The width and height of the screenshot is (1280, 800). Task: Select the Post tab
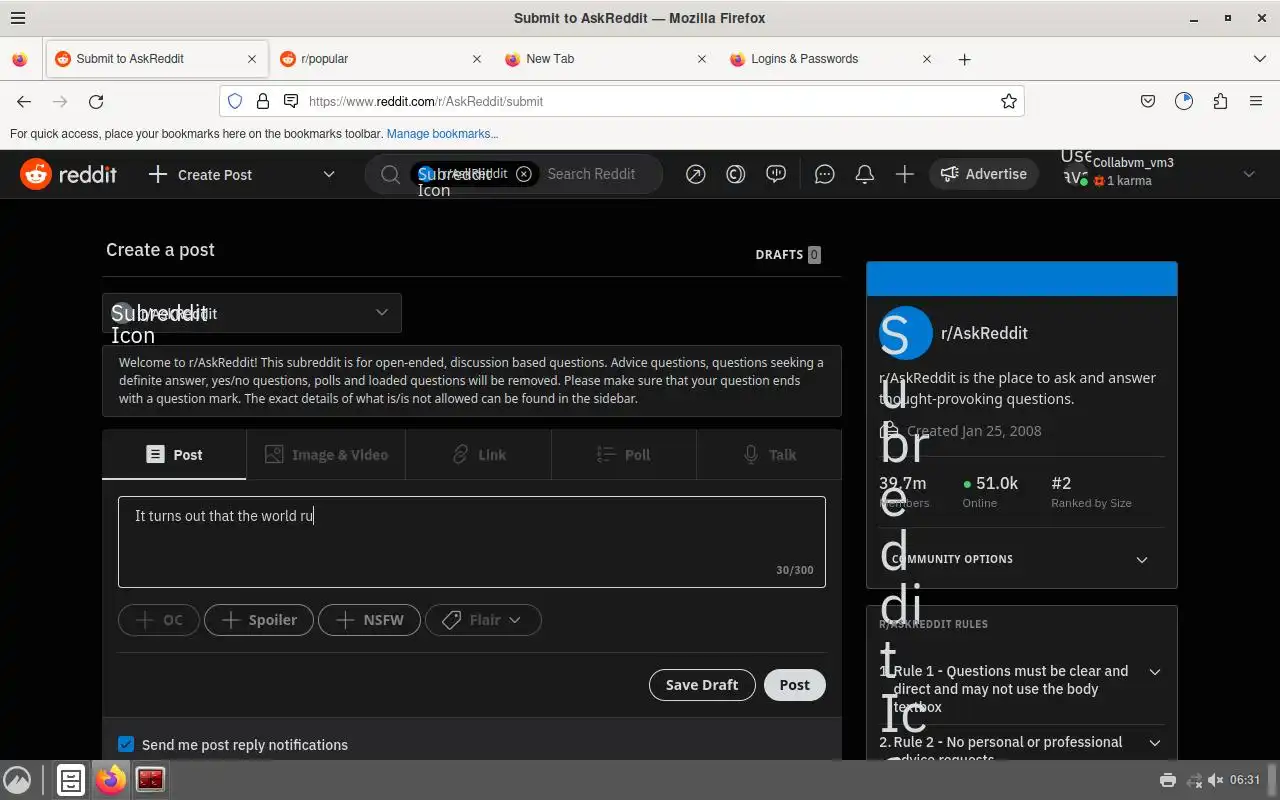click(175, 454)
